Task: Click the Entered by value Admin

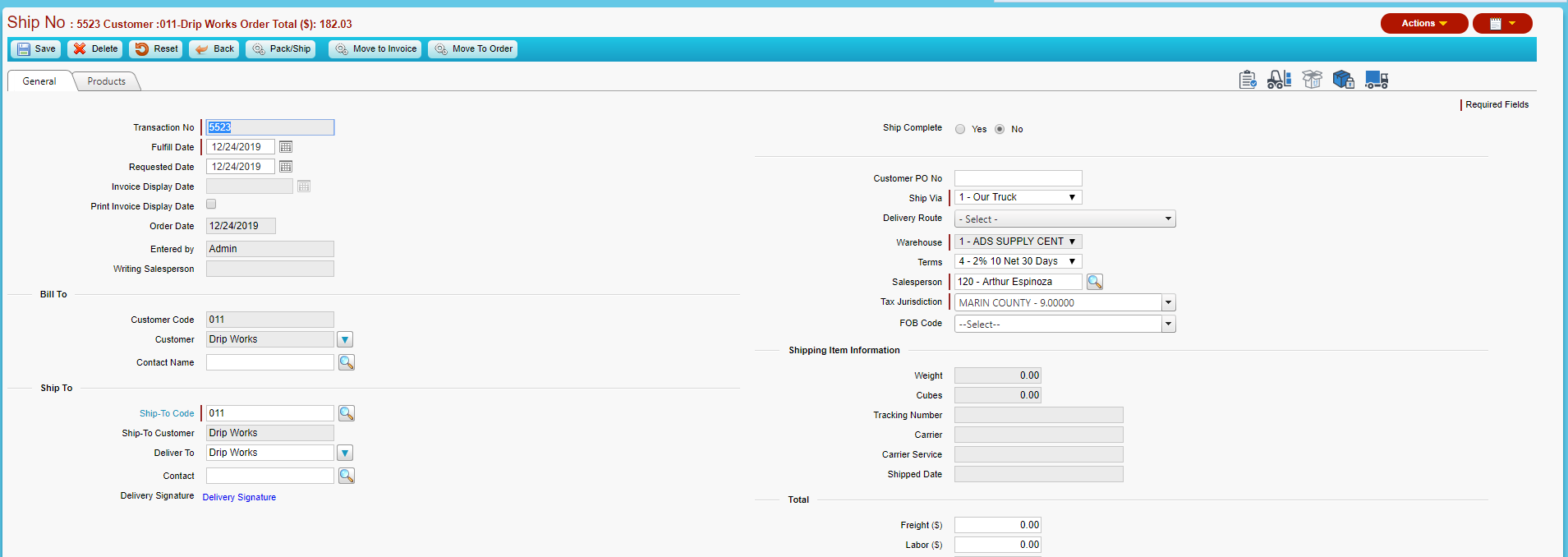Action: [270, 249]
